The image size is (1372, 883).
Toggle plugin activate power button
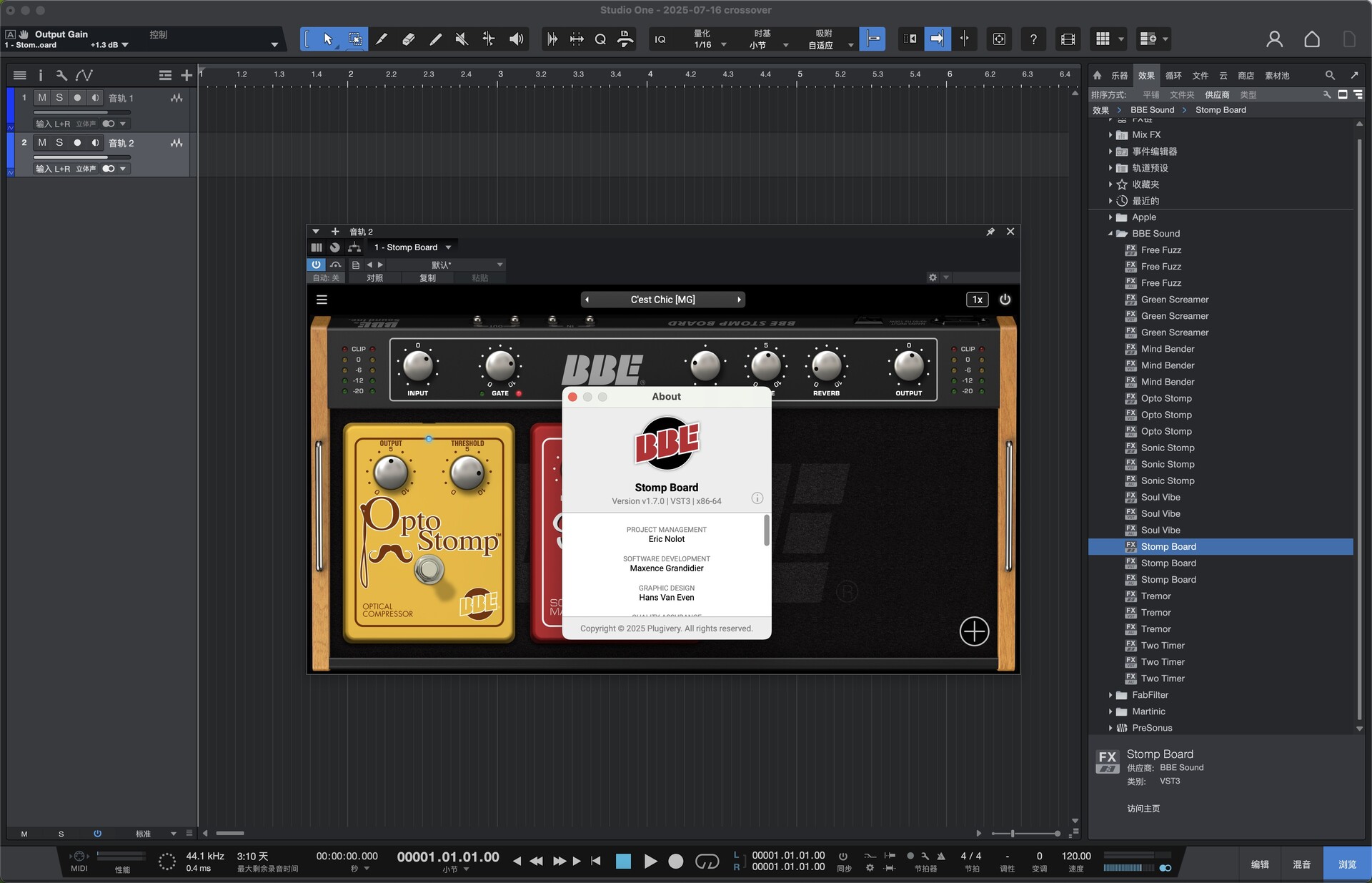pyautogui.click(x=316, y=265)
